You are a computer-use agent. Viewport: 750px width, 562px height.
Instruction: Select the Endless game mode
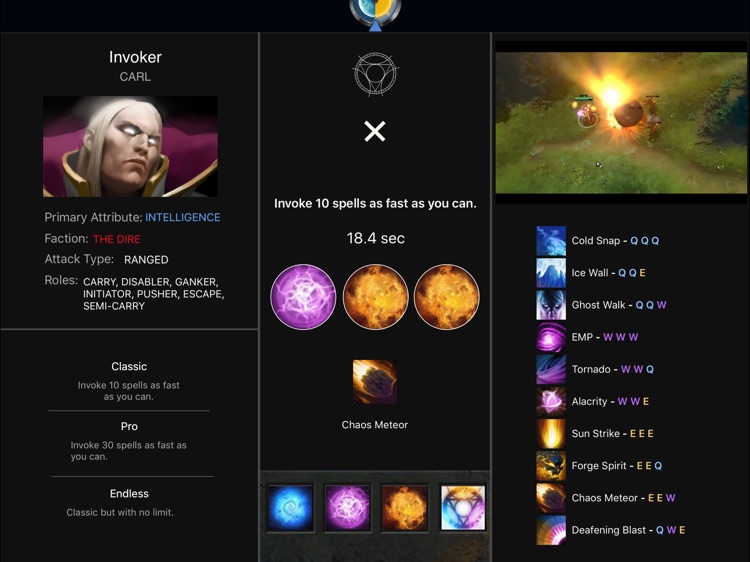tap(129, 502)
